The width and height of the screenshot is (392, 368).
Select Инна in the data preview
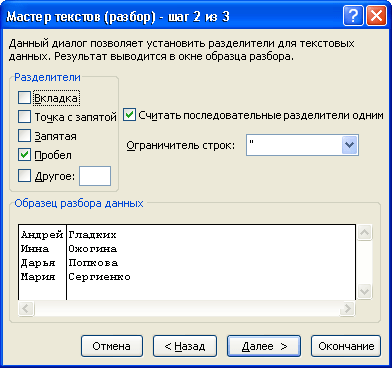35,249
